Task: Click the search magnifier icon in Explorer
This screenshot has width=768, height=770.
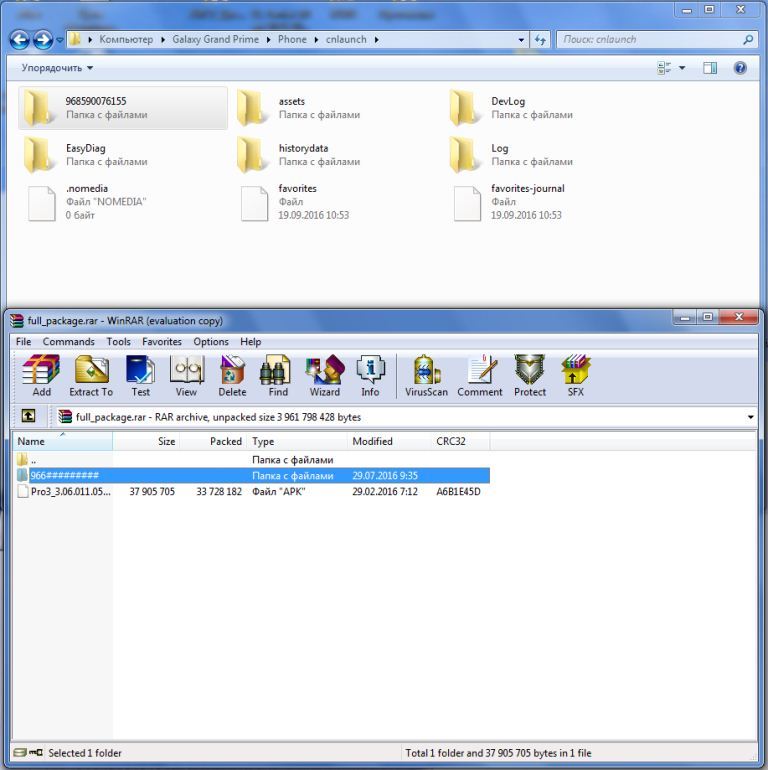Action: 748,40
